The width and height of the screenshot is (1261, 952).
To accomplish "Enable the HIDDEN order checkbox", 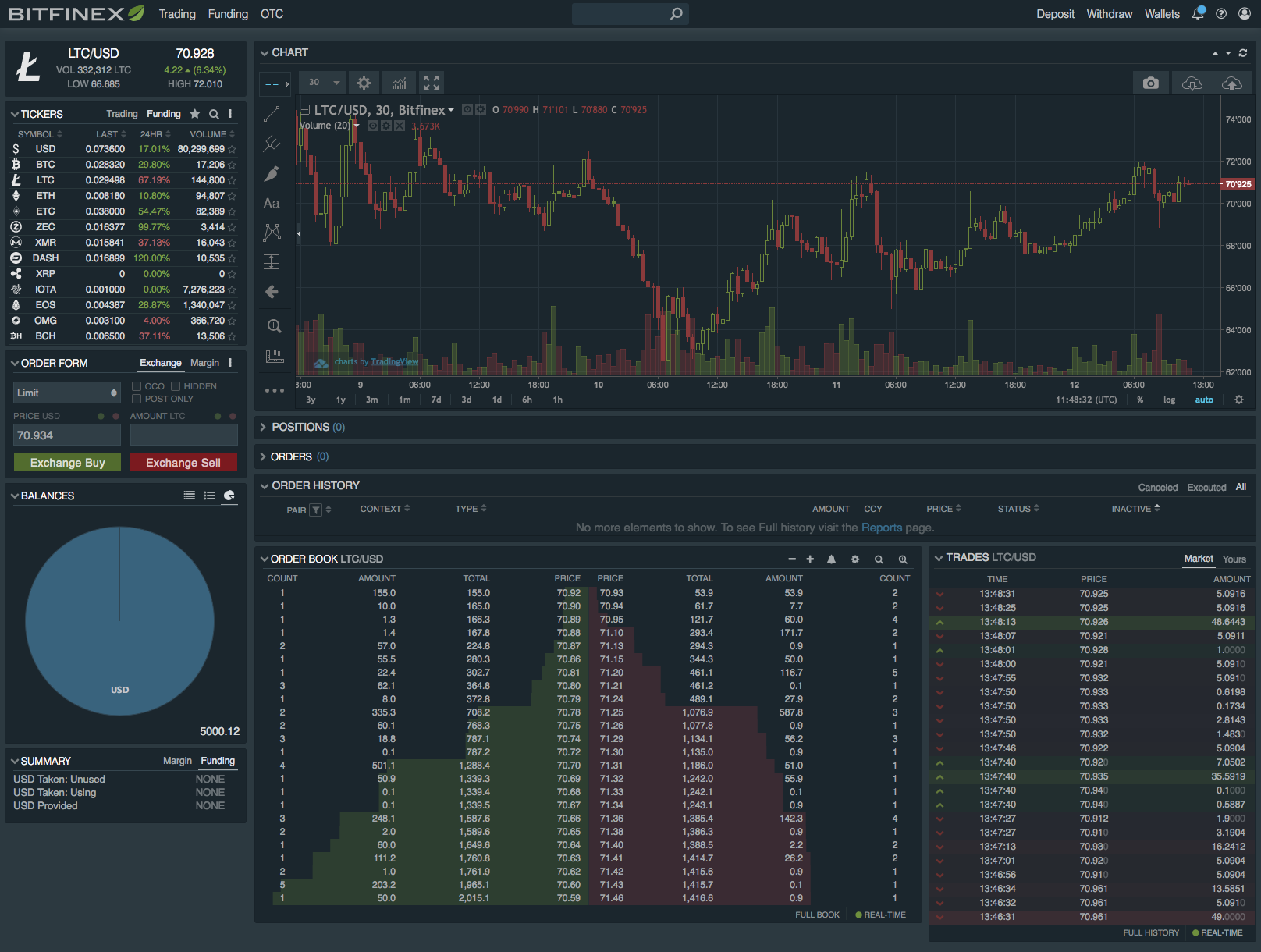I will click(x=176, y=386).
